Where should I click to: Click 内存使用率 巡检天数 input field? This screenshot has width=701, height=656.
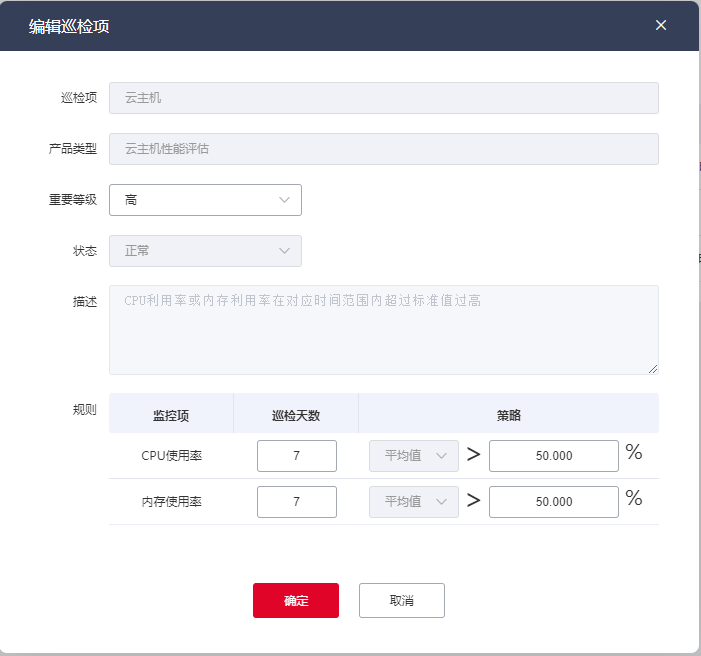[297, 502]
